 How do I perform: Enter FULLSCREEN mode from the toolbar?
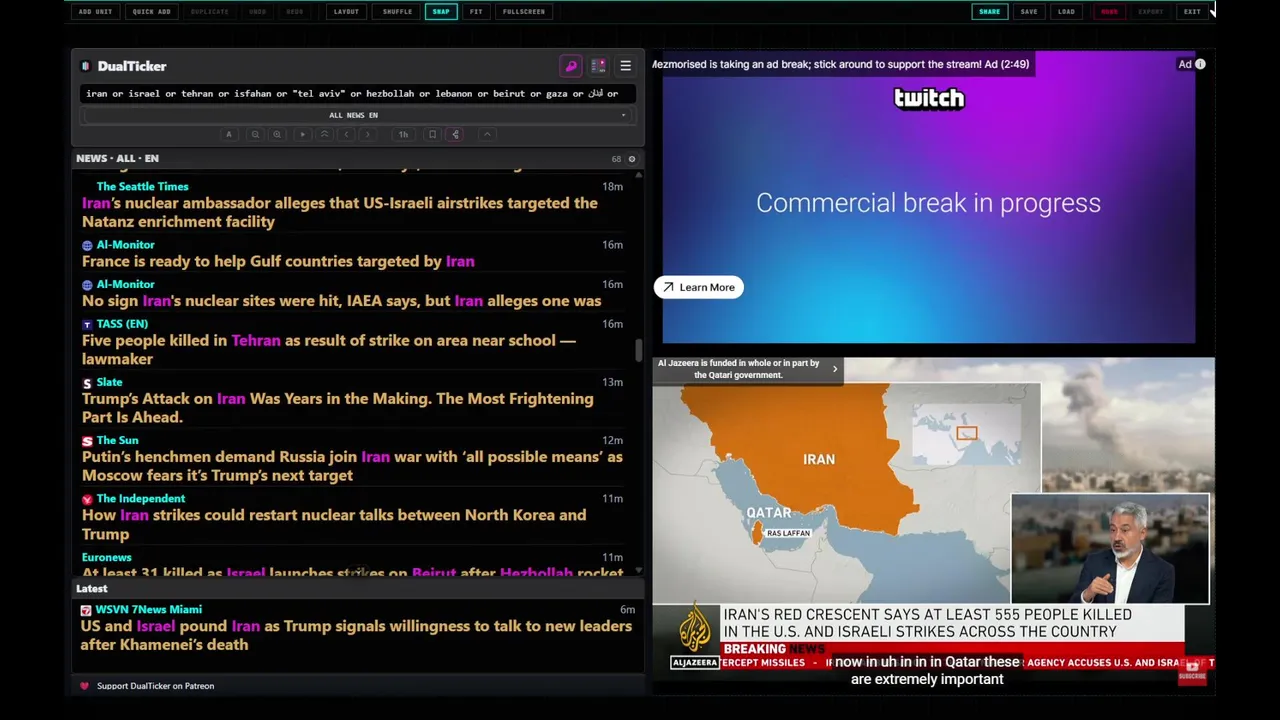click(x=524, y=12)
